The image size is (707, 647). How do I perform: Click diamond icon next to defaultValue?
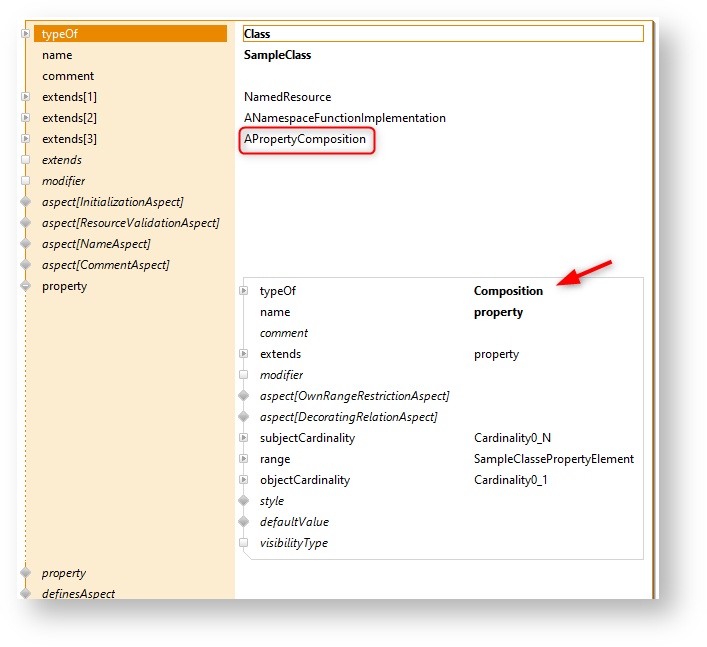click(x=243, y=522)
